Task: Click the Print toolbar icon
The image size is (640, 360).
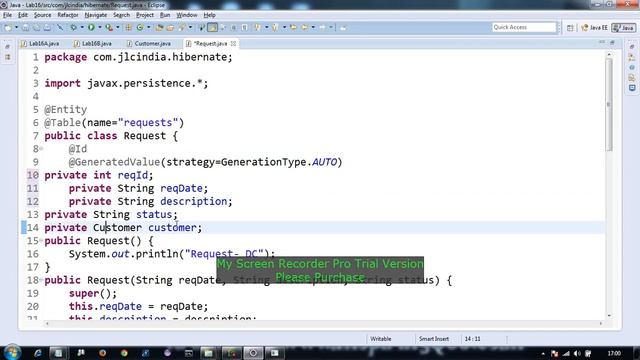Action: coord(47,27)
